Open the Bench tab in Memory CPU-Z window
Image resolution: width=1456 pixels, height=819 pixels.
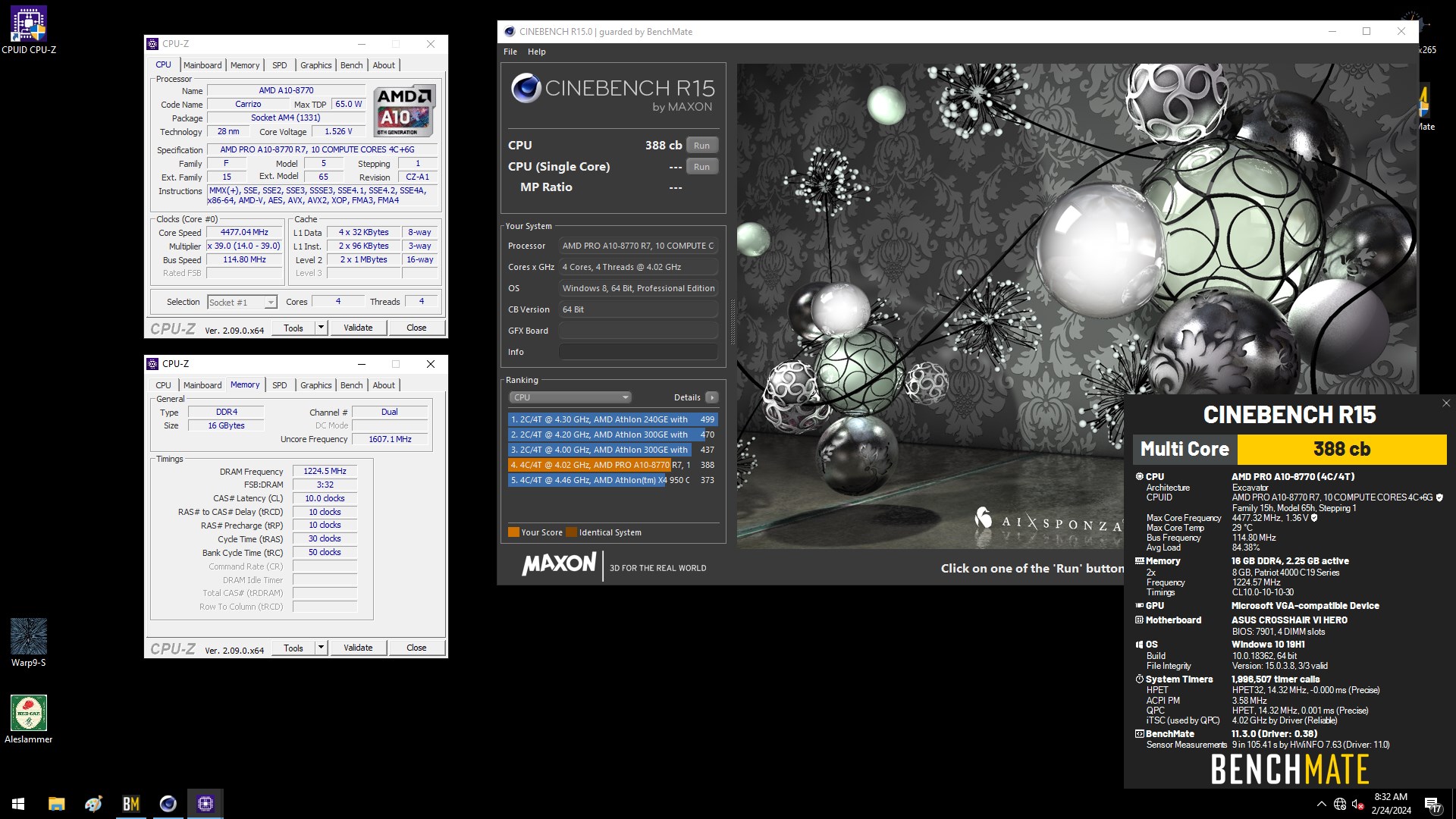point(352,385)
